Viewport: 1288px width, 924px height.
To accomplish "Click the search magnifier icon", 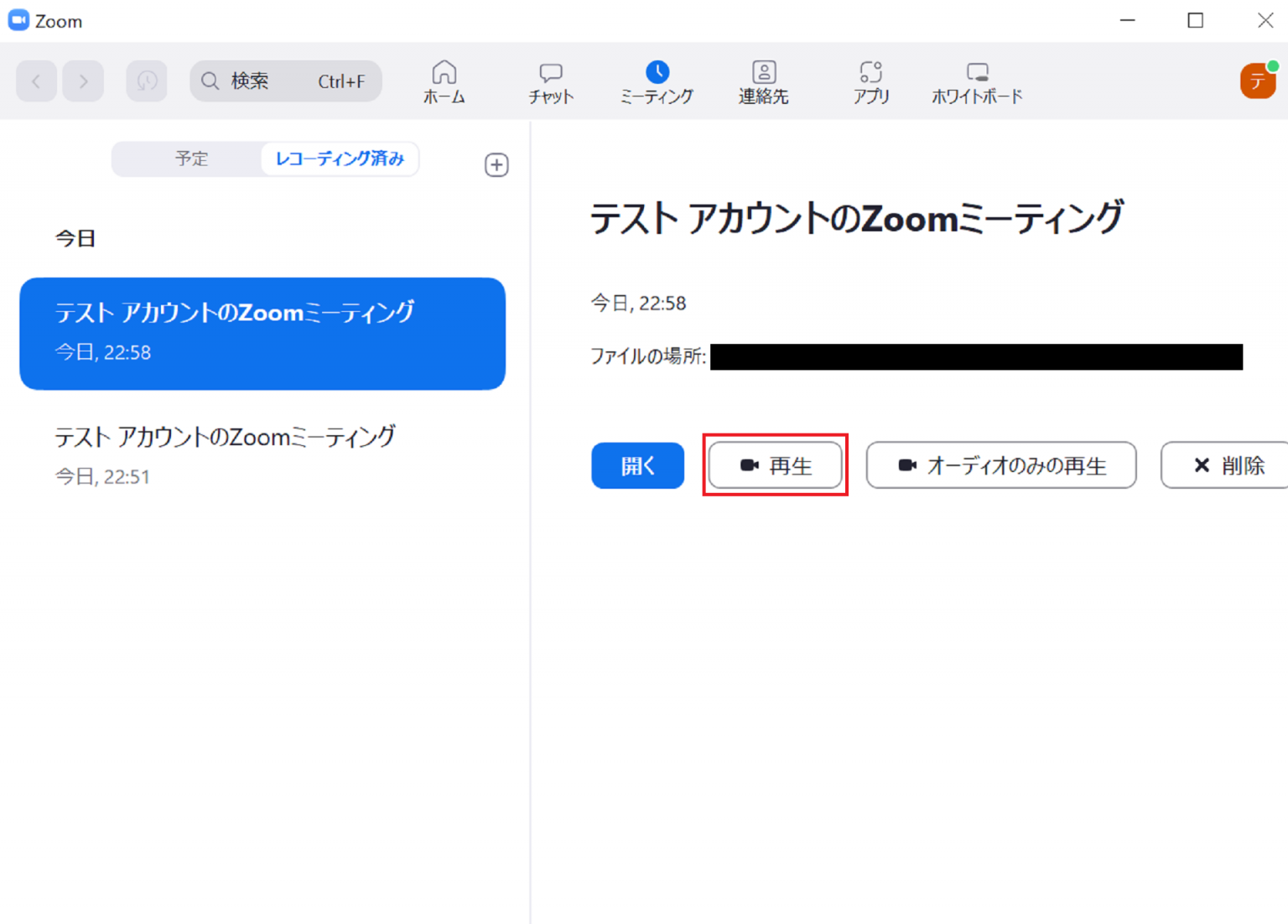I will point(210,80).
